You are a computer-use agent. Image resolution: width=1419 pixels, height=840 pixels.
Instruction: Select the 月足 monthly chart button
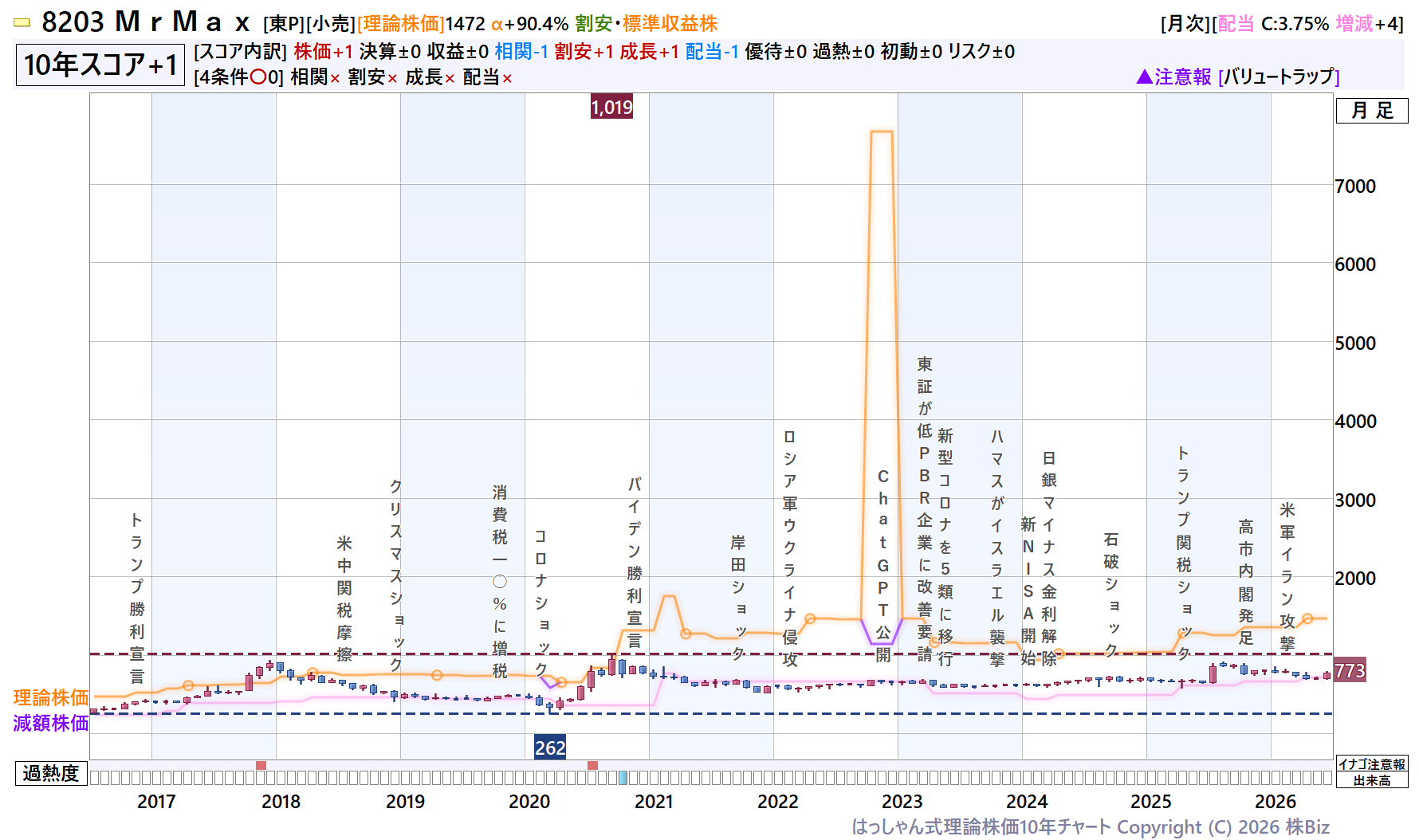point(1372,111)
